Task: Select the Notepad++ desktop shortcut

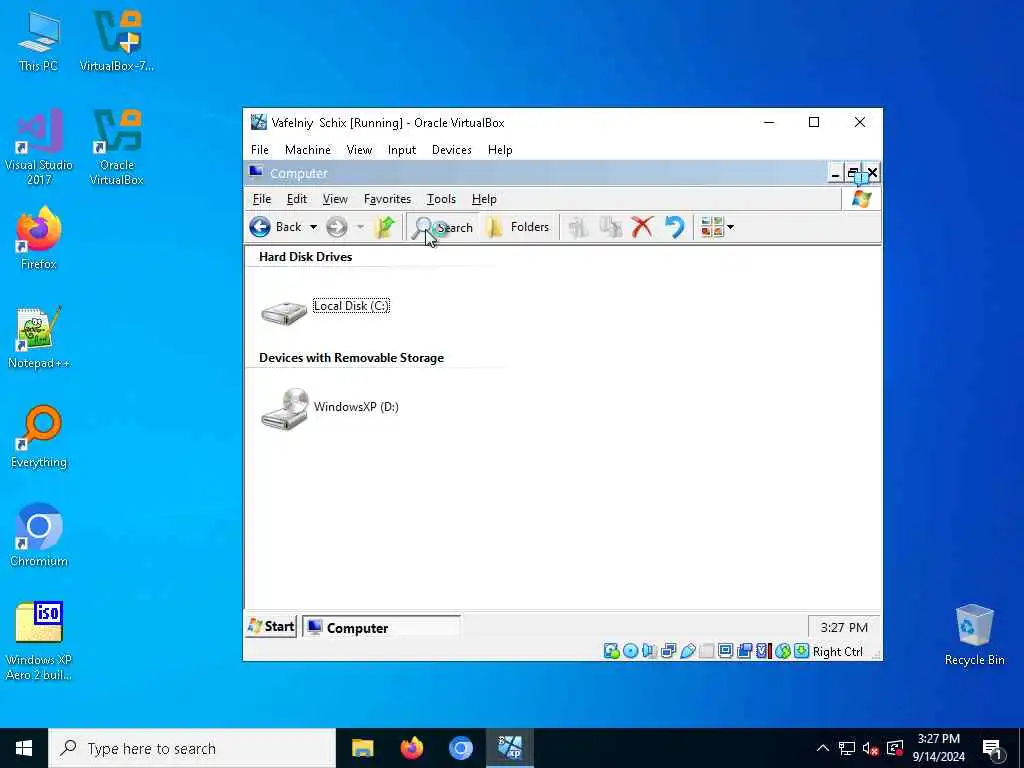Action: (x=39, y=338)
